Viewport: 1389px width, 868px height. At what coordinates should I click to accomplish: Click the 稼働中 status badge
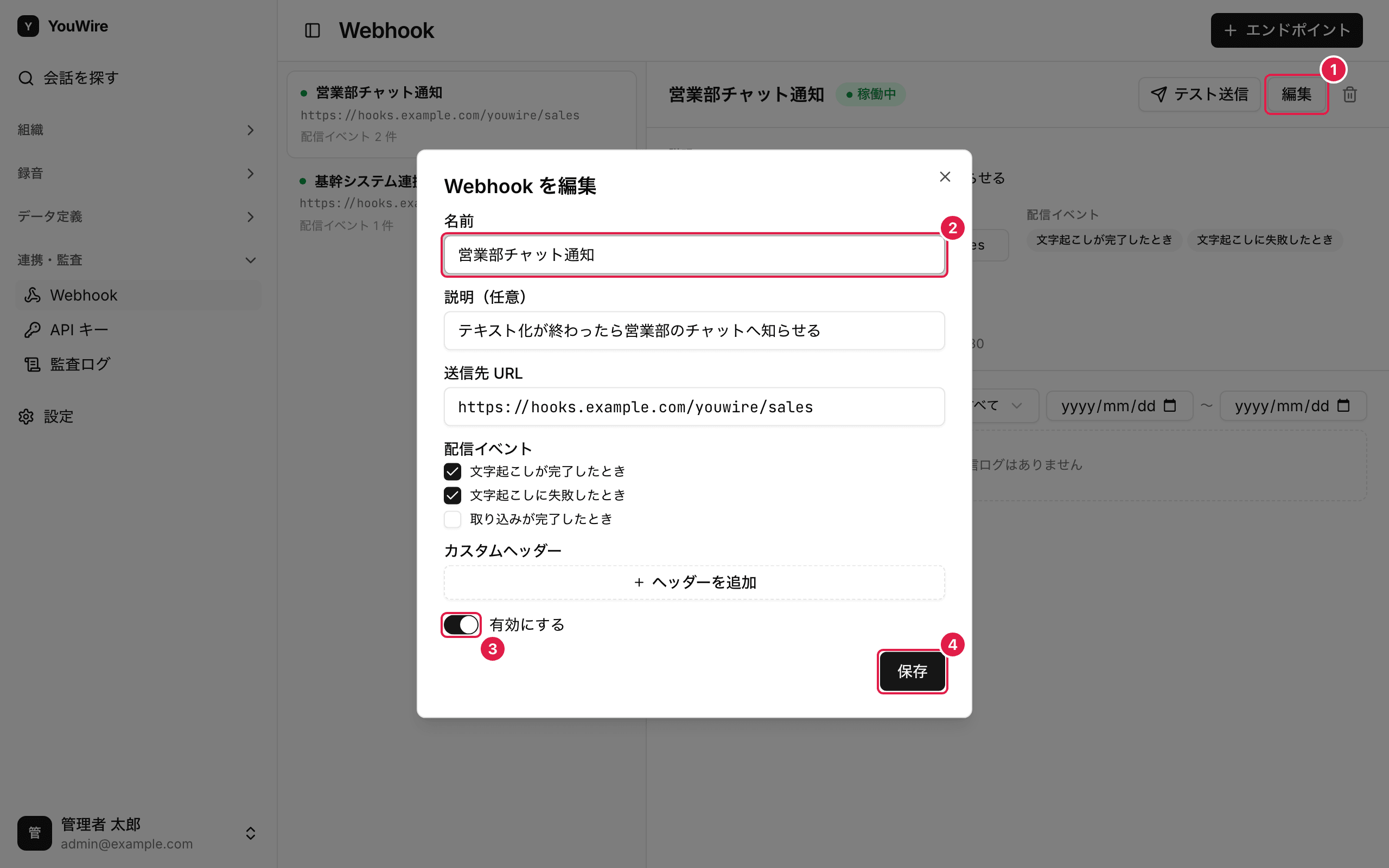[870, 94]
